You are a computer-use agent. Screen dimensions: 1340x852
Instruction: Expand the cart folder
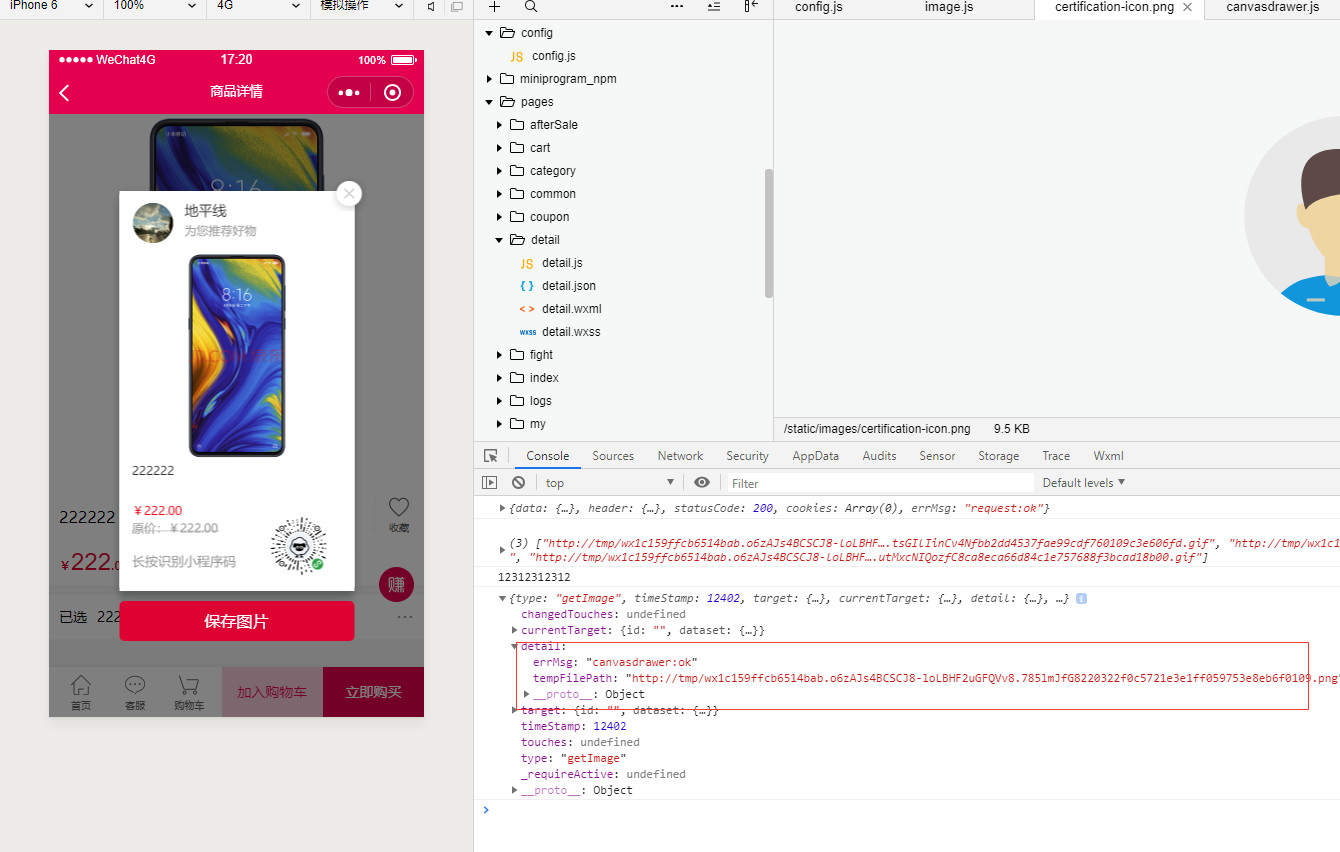tap(500, 148)
